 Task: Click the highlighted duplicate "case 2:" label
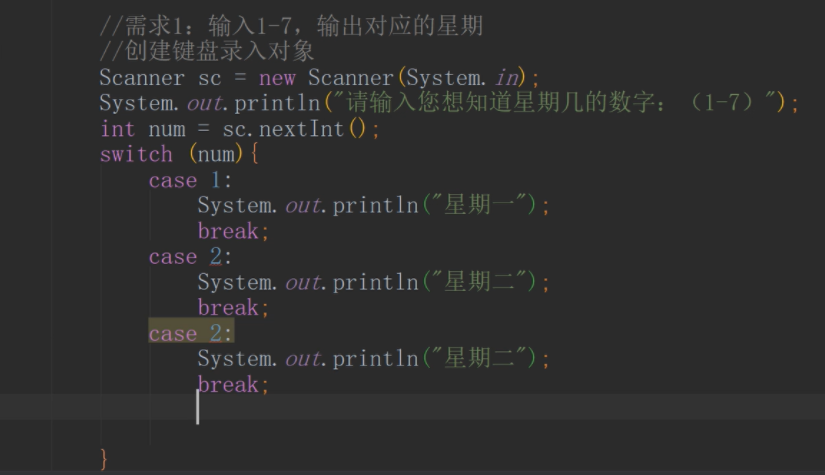point(190,333)
